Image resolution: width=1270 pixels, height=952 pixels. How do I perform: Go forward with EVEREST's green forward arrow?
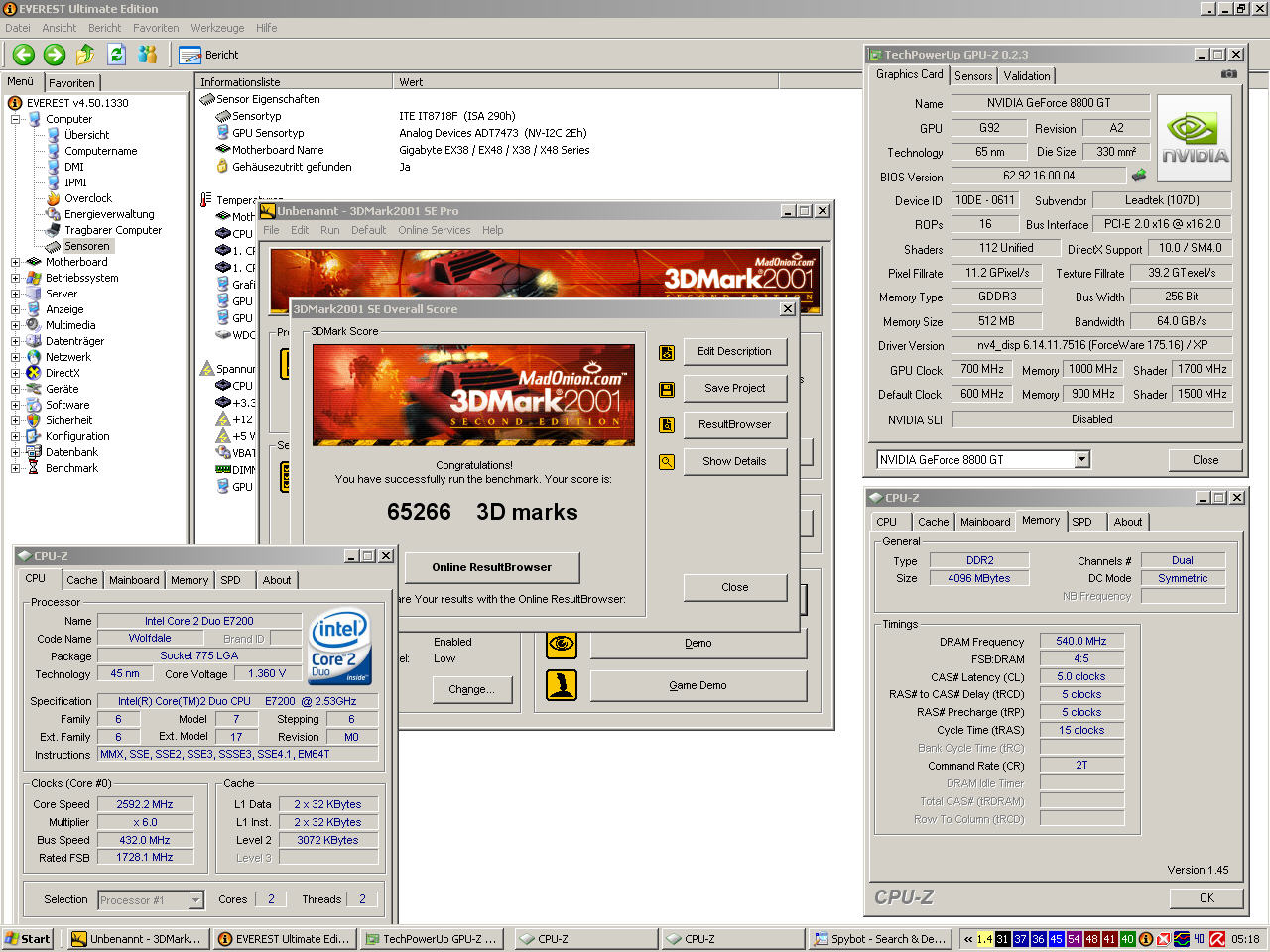coord(55,55)
